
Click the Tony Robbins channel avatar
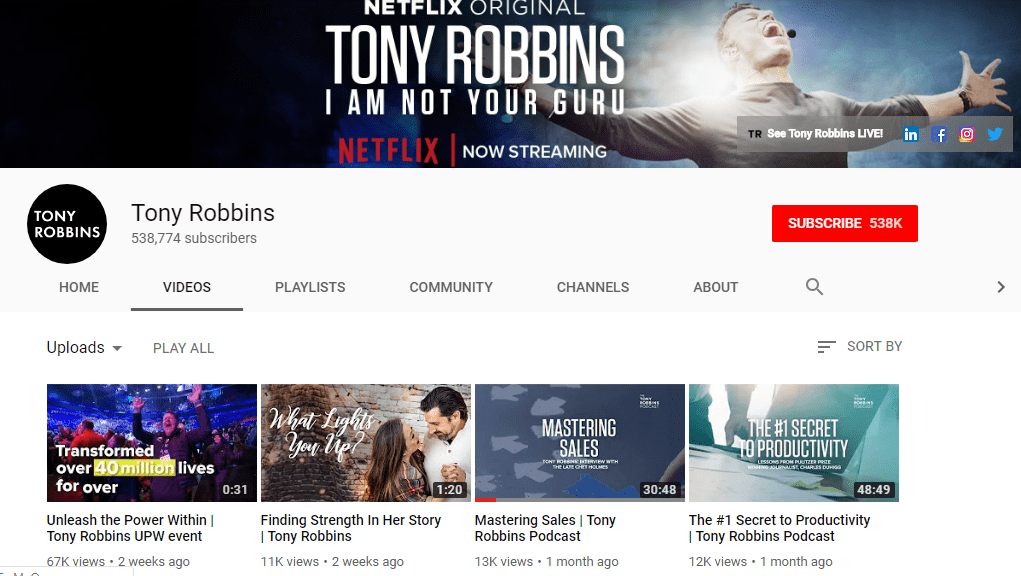[x=67, y=224]
